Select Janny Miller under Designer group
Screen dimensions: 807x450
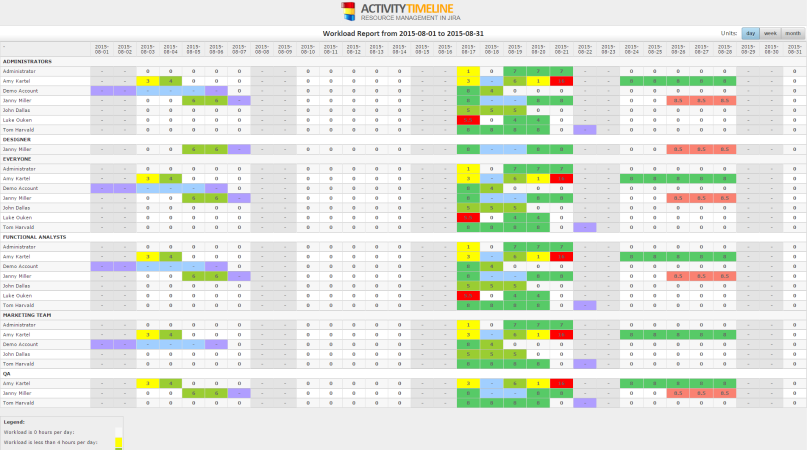18,149
